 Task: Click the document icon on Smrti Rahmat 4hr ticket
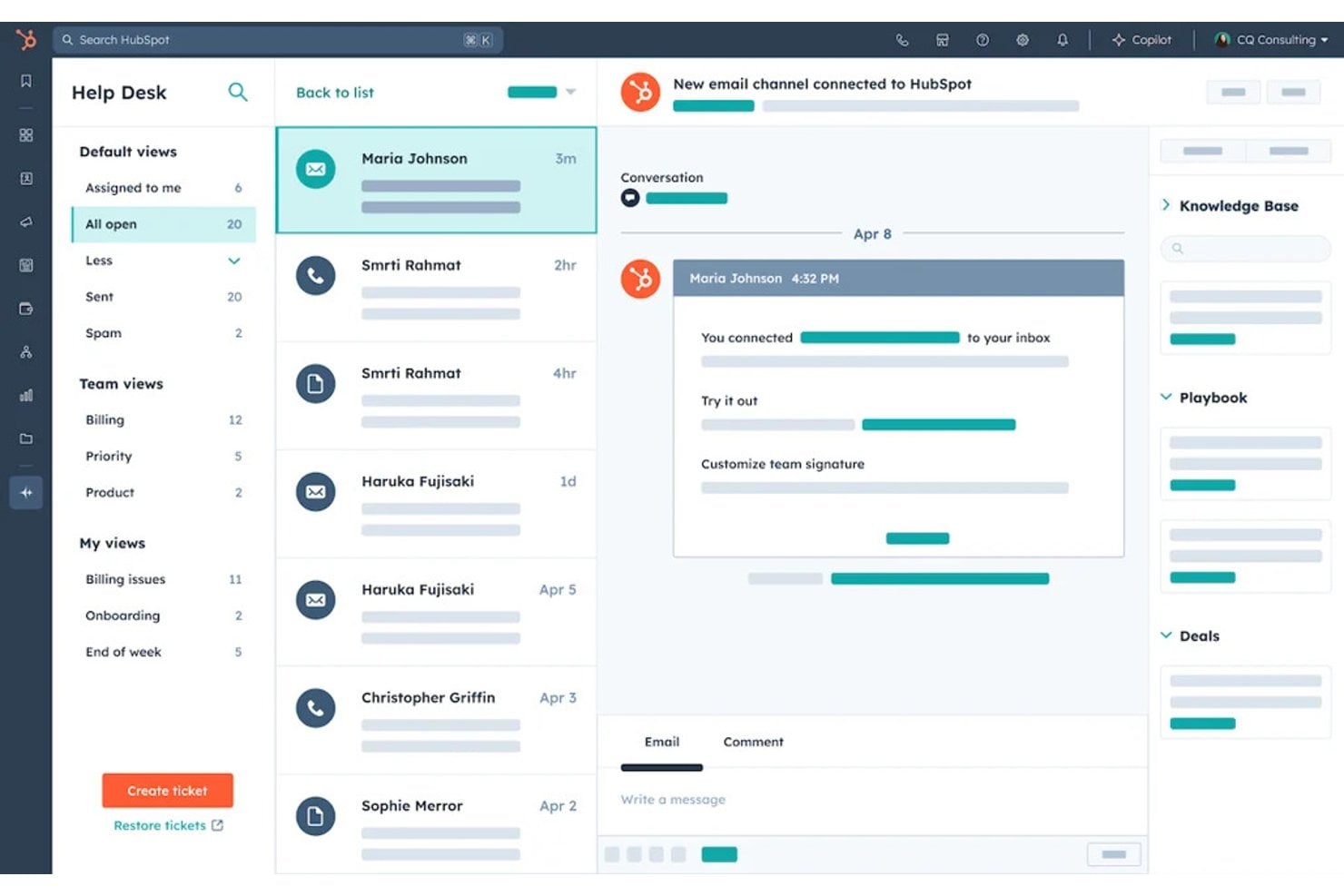point(315,384)
